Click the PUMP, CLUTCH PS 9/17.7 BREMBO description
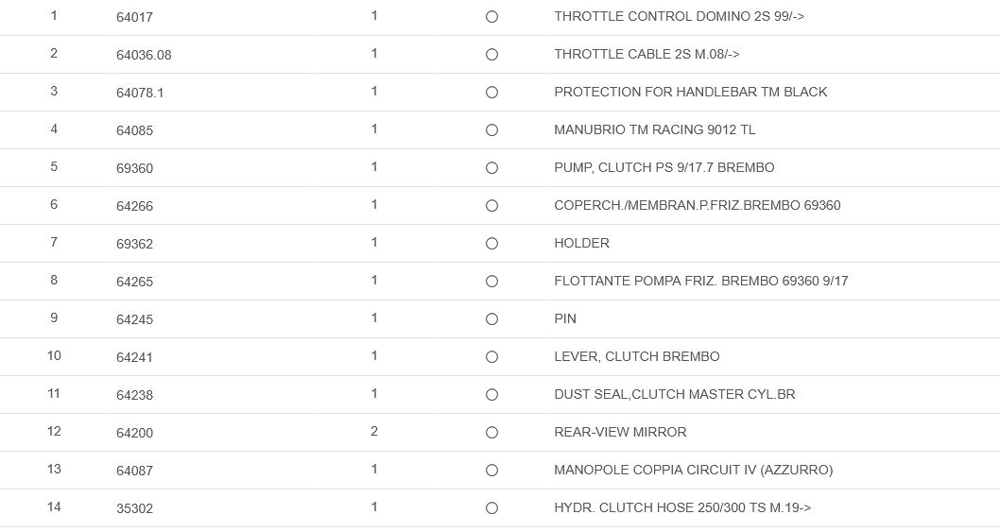The image size is (1000, 532). 664,167
